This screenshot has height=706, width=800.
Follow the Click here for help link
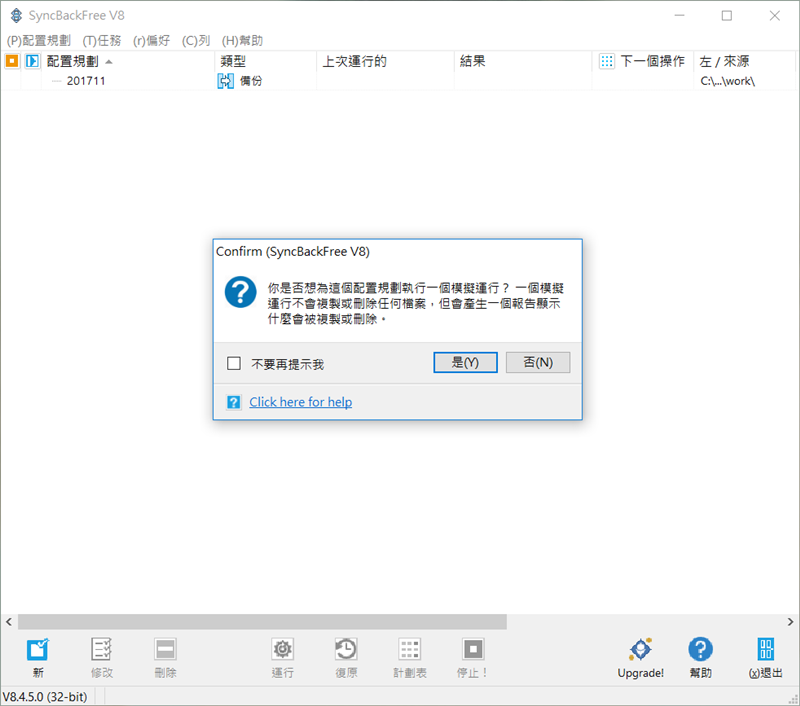(x=301, y=402)
